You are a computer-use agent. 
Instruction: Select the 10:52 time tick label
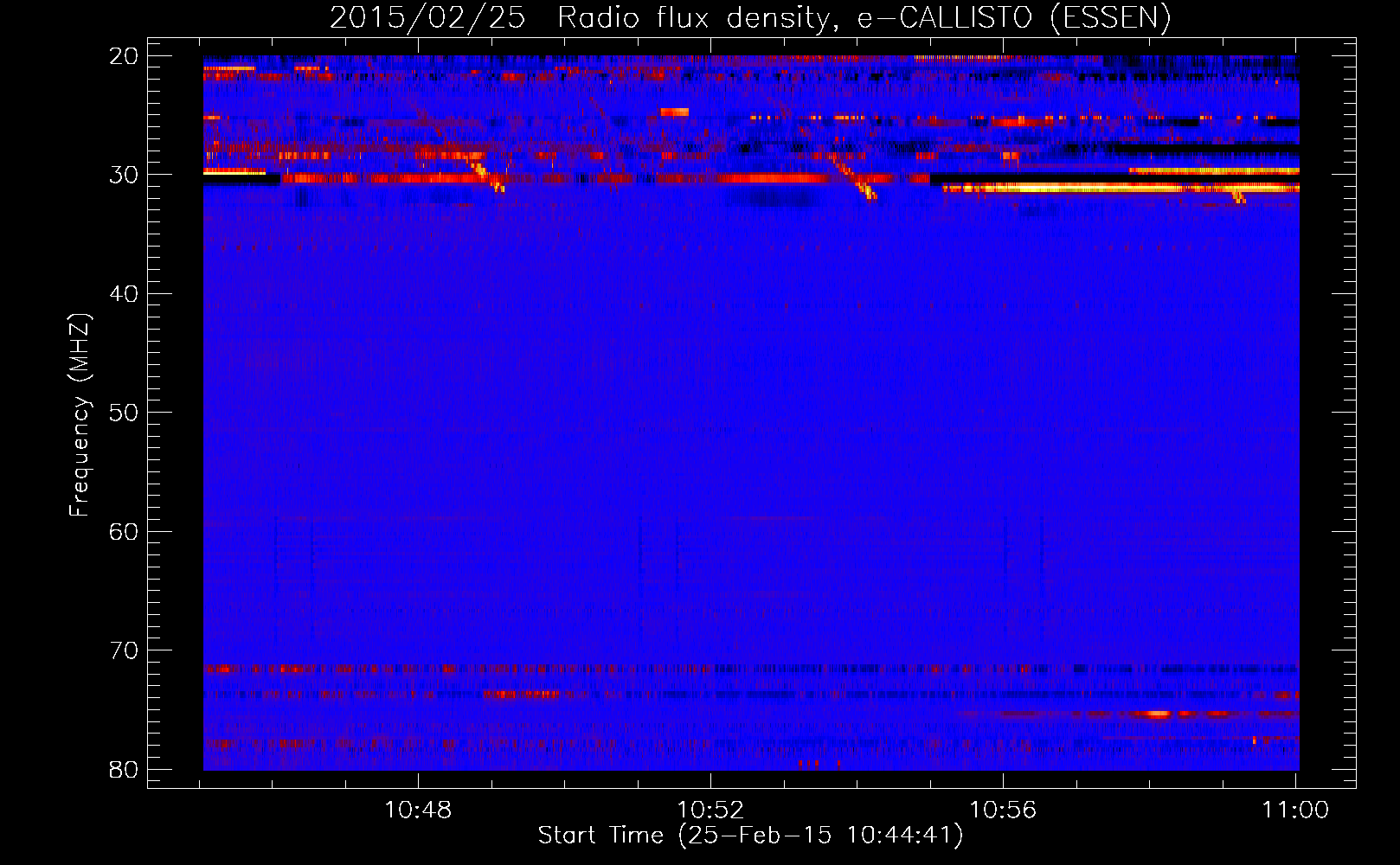click(710, 811)
